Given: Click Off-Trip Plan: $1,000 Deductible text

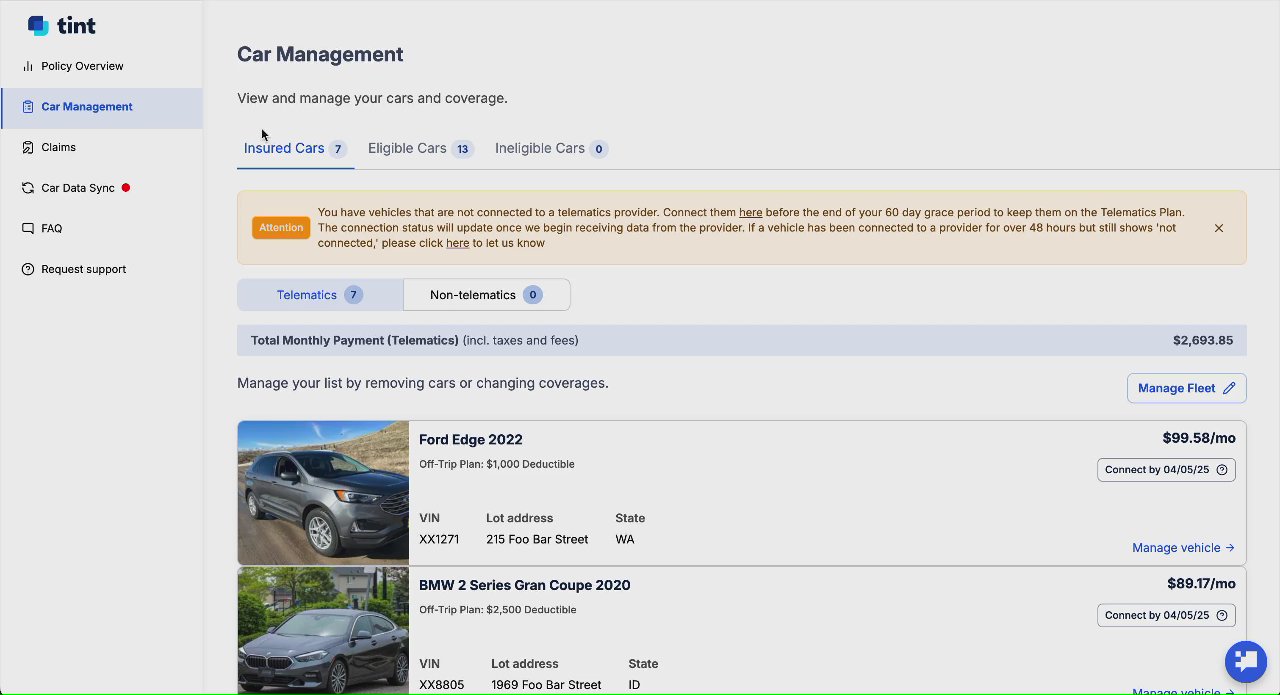Looking at the screenshot, I should point(497,464).
